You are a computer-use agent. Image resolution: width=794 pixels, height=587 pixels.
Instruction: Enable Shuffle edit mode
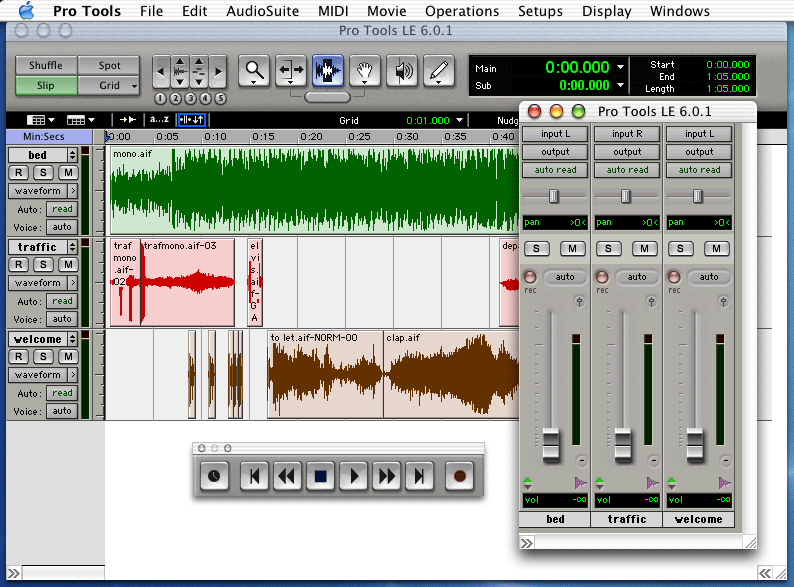[46, 65]
